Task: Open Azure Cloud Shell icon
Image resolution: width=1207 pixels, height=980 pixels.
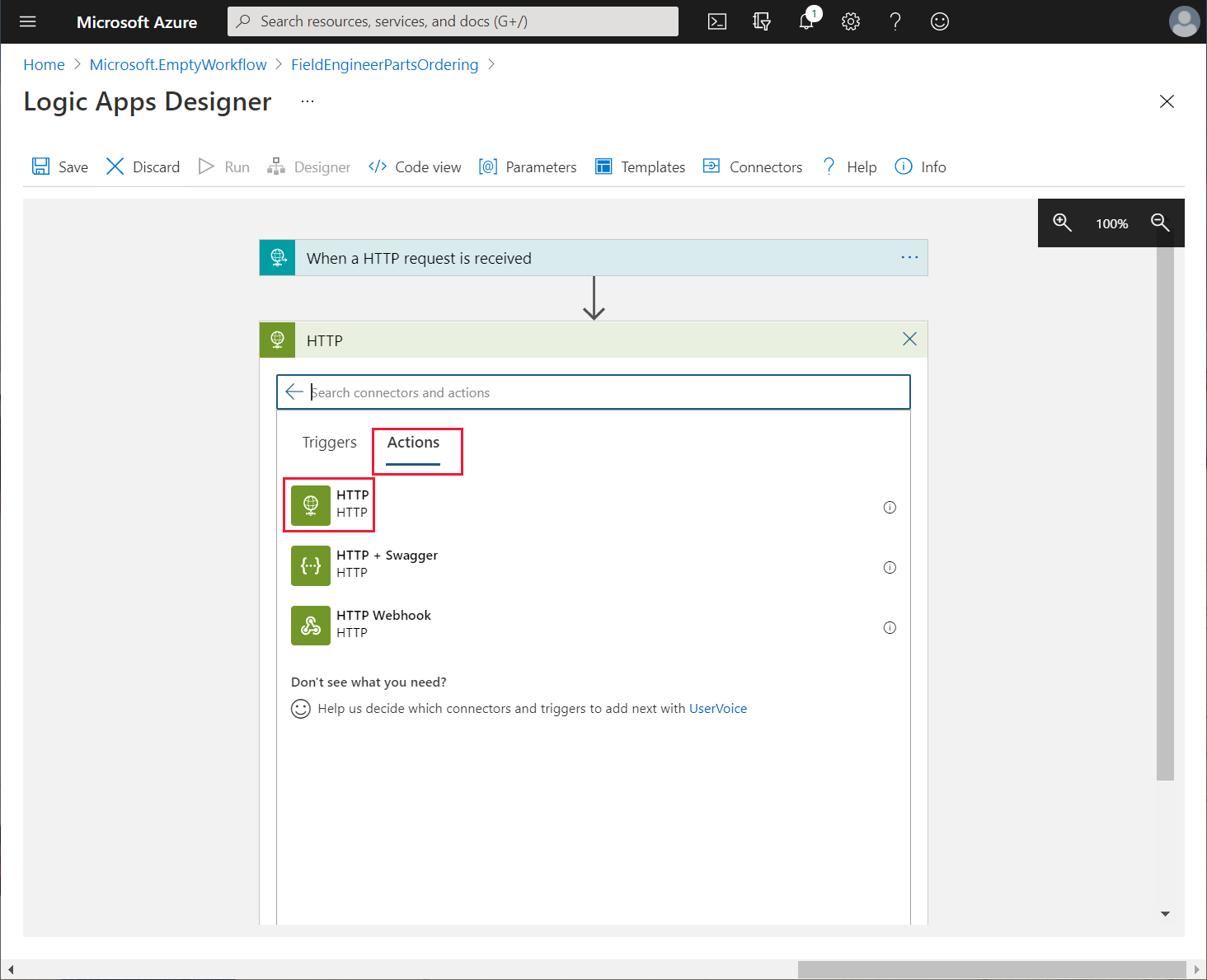Action: pyautogui.click(x=717, y=21)
